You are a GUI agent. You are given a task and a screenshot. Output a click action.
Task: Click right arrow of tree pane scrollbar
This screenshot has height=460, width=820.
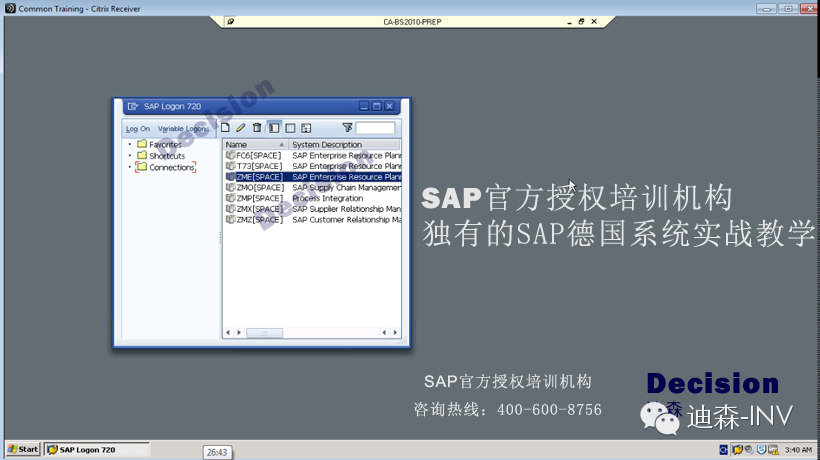239,332
